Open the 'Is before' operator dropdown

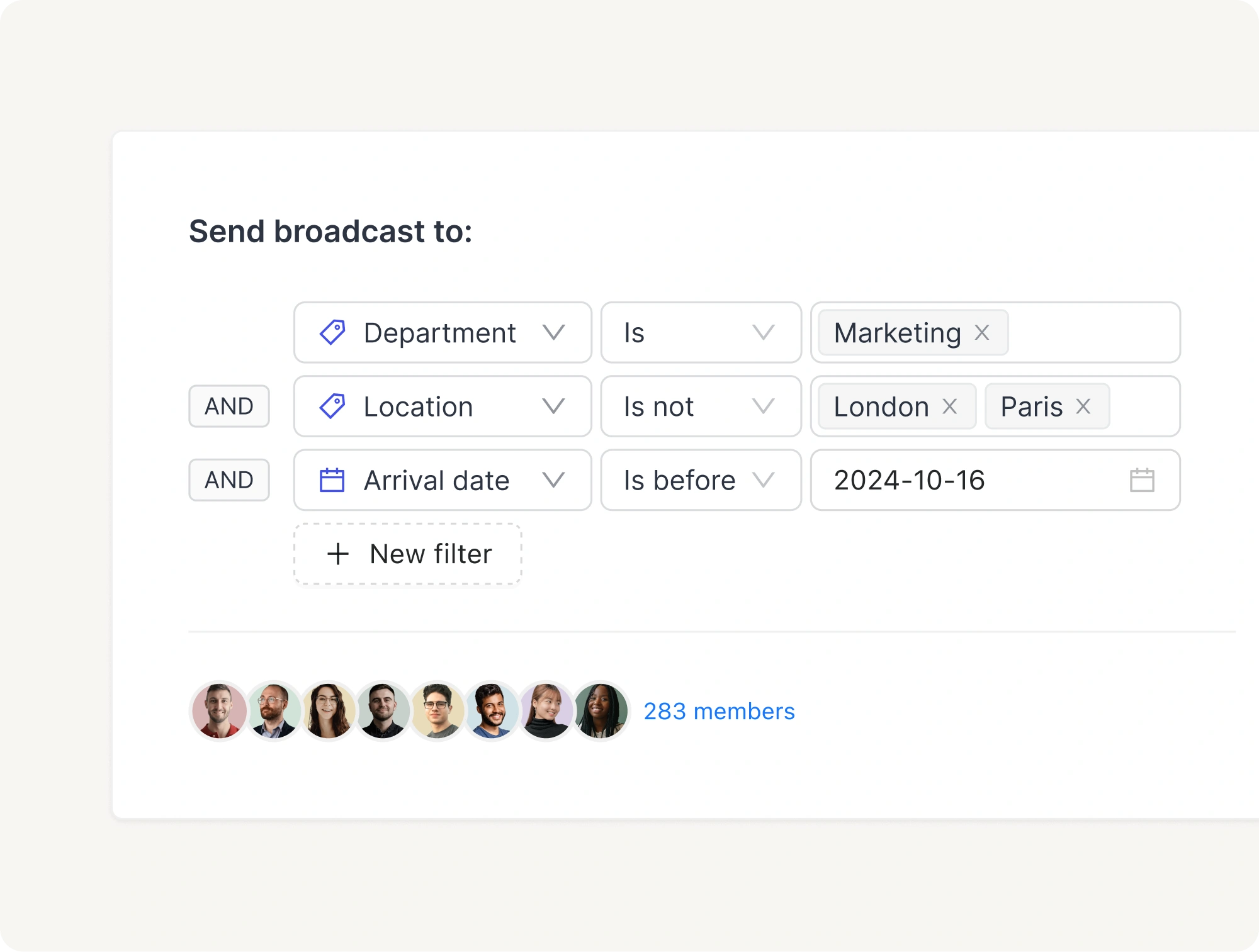coord(764,480)
